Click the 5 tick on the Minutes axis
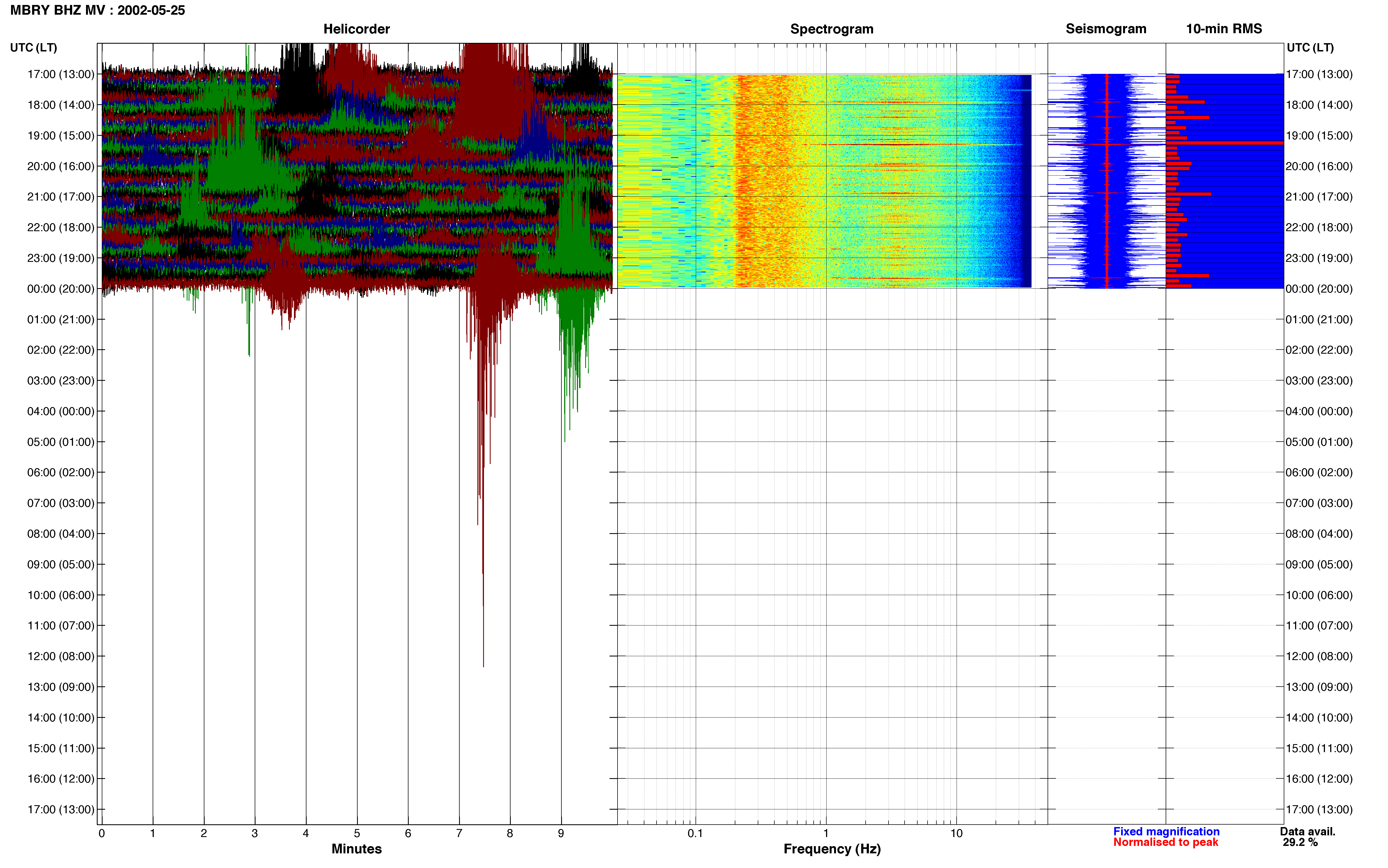Screen dimensions: 1388x868 tap(357, 833)
